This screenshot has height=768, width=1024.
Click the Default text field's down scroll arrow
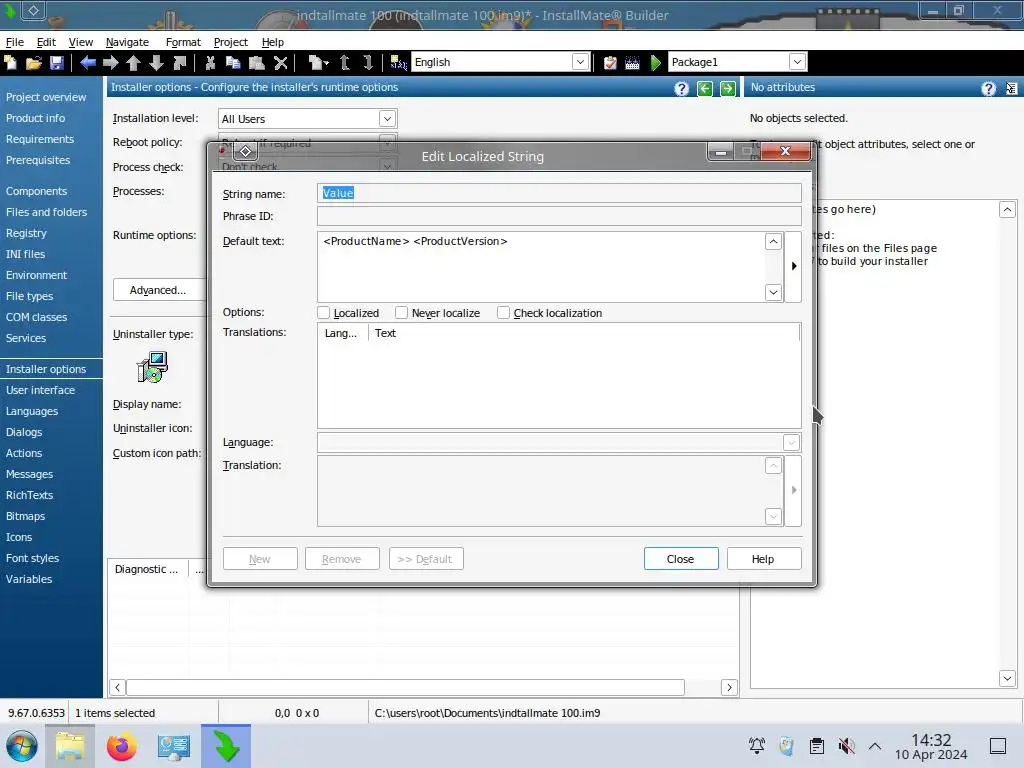pos(773,292)
